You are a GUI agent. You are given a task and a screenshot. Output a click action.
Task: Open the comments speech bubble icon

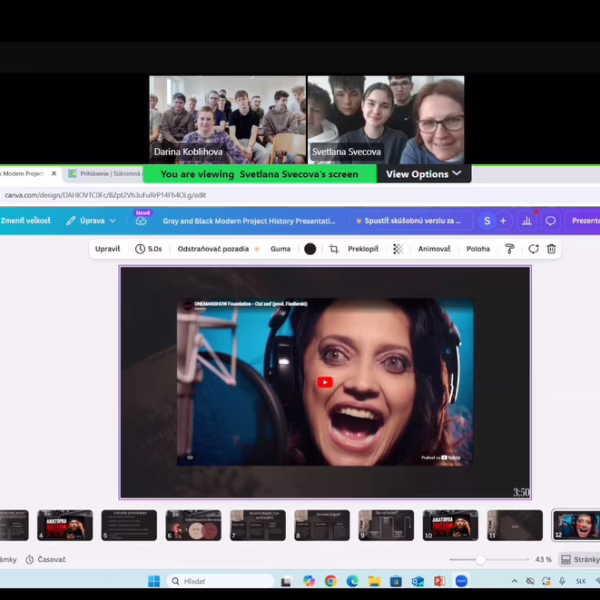tap(550, 221)
